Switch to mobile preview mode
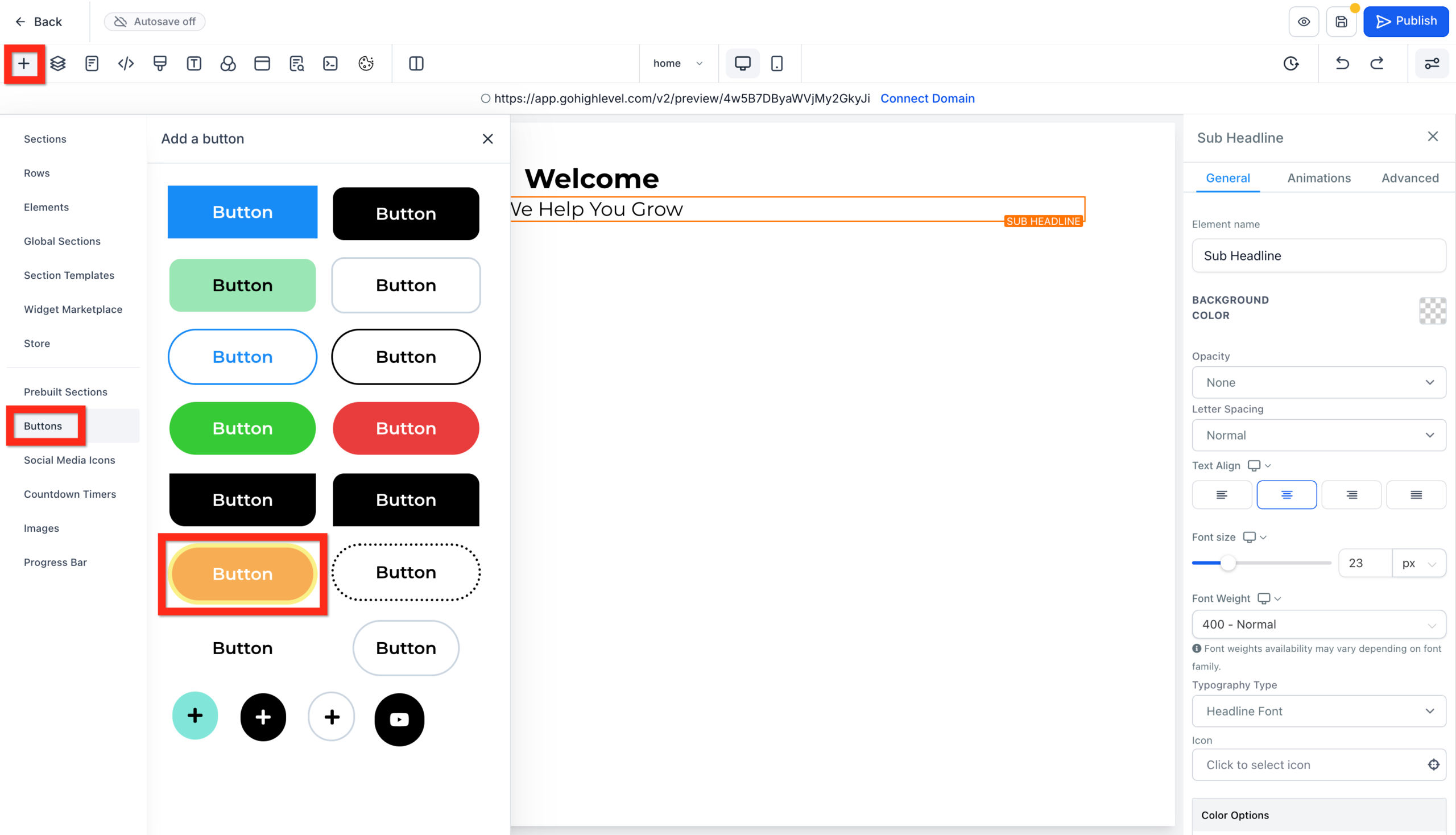 coord(777,63)
